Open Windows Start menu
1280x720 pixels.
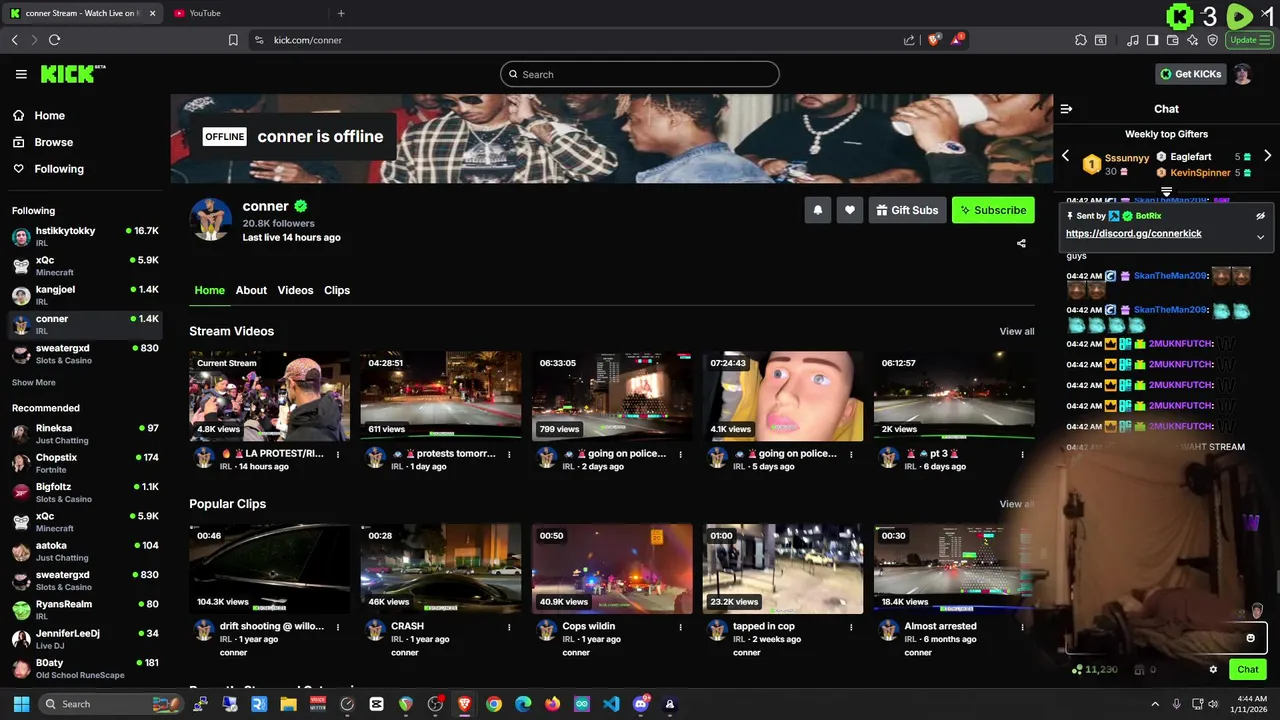(21, 704)
